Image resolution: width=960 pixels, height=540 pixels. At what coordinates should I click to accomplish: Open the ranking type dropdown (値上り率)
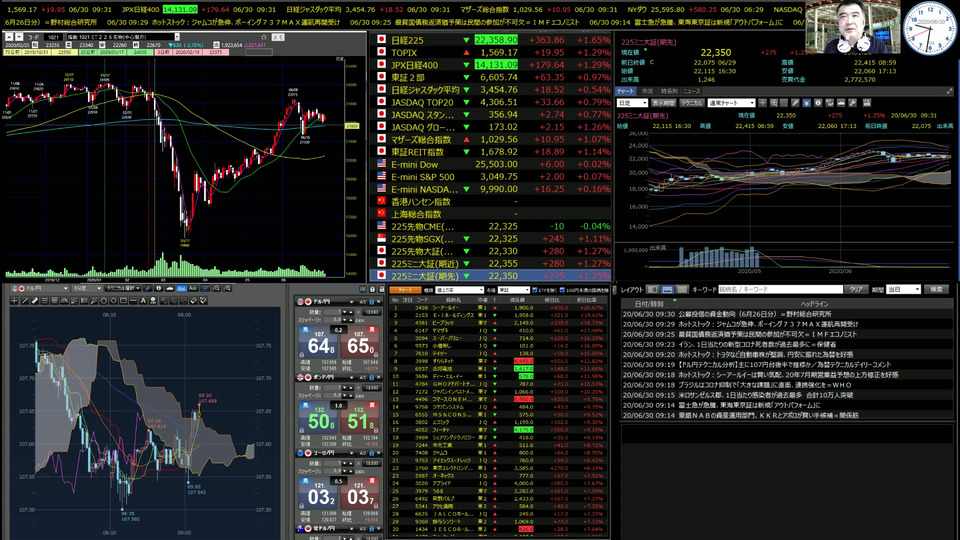click(x=460, y=290)
